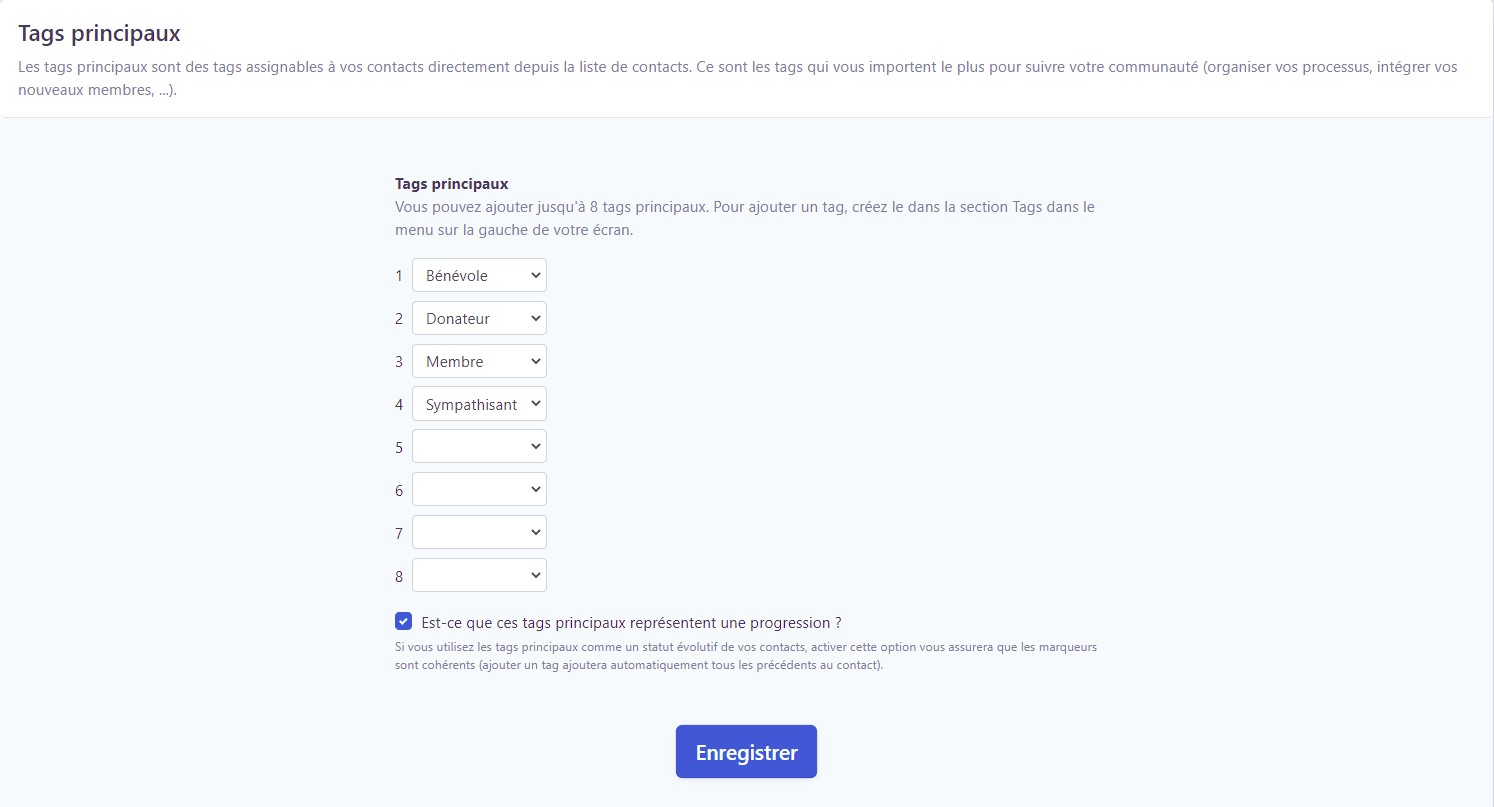Click the 'représentent une progression ?' checkbox label
The image size is (1494, 807).
click(631, 622)
